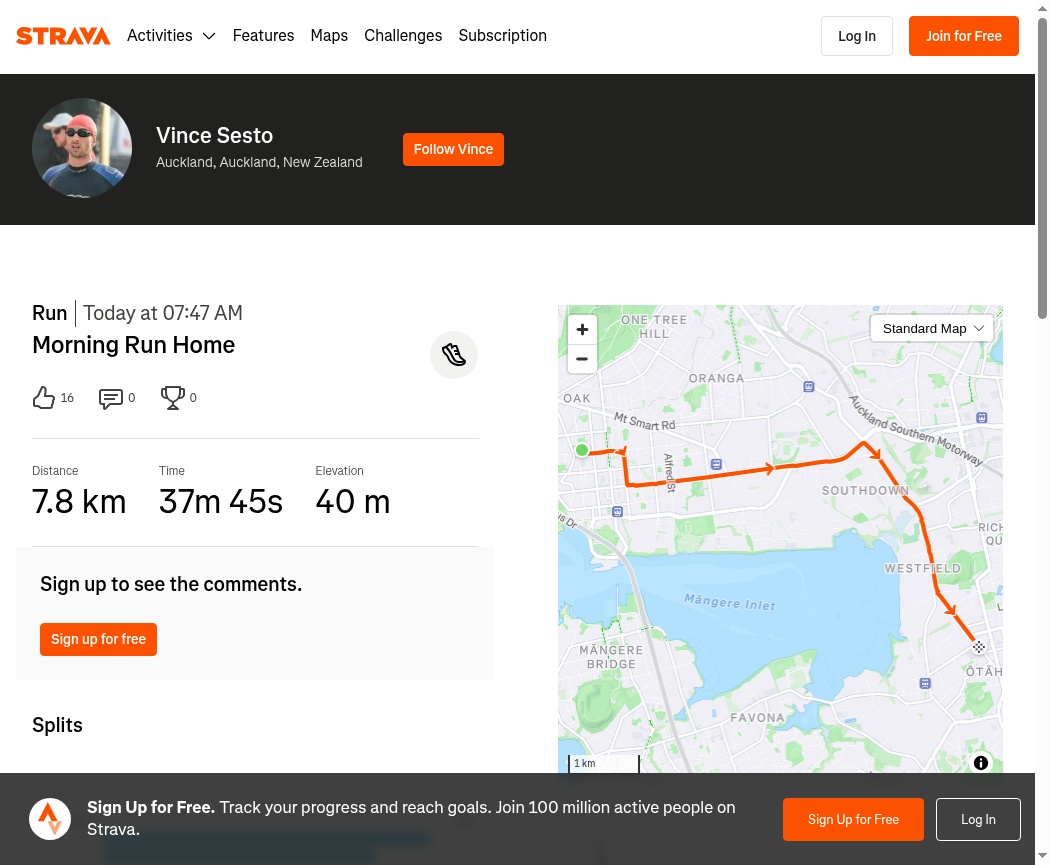Open the Standard Map style dropdown
The height and width of the screenshot is (865, 1050).
pyautogui.click(x=931, y=329)
